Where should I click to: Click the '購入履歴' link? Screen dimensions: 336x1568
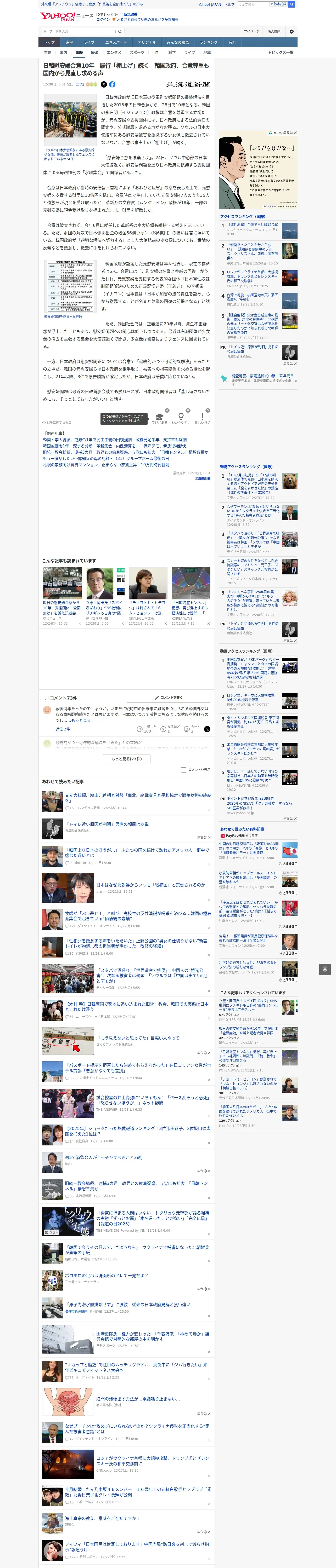[x=274, y=31]
